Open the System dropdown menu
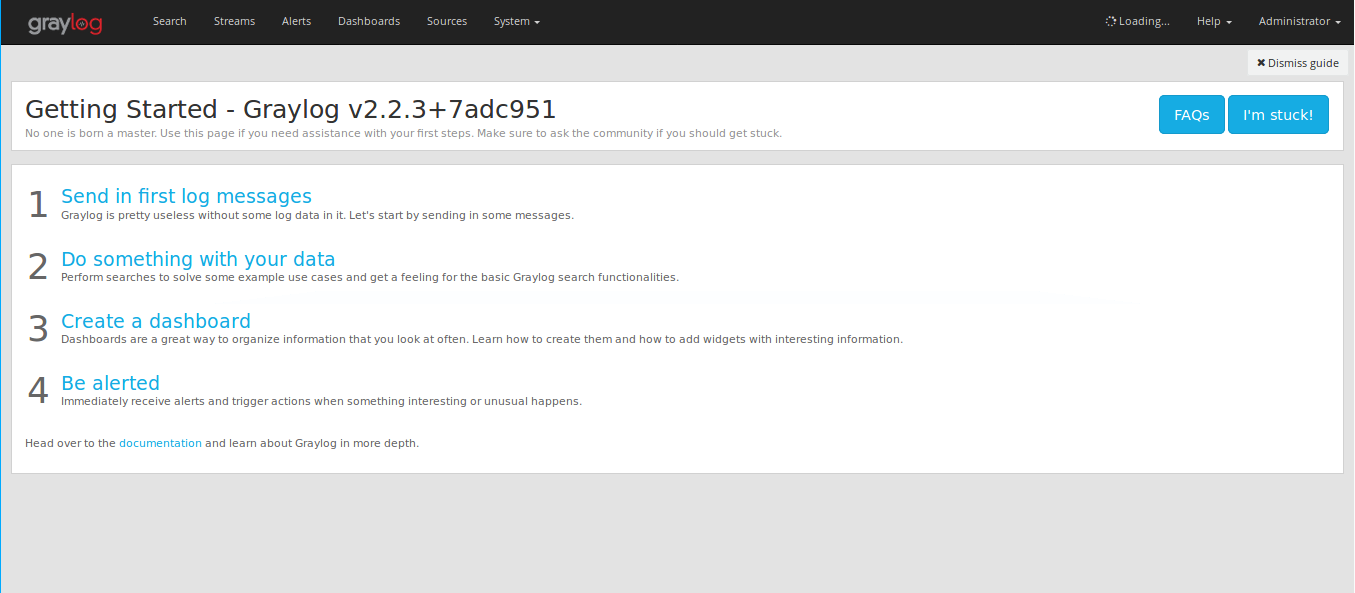The image size is (1355, 593). [x=516, y=21]
